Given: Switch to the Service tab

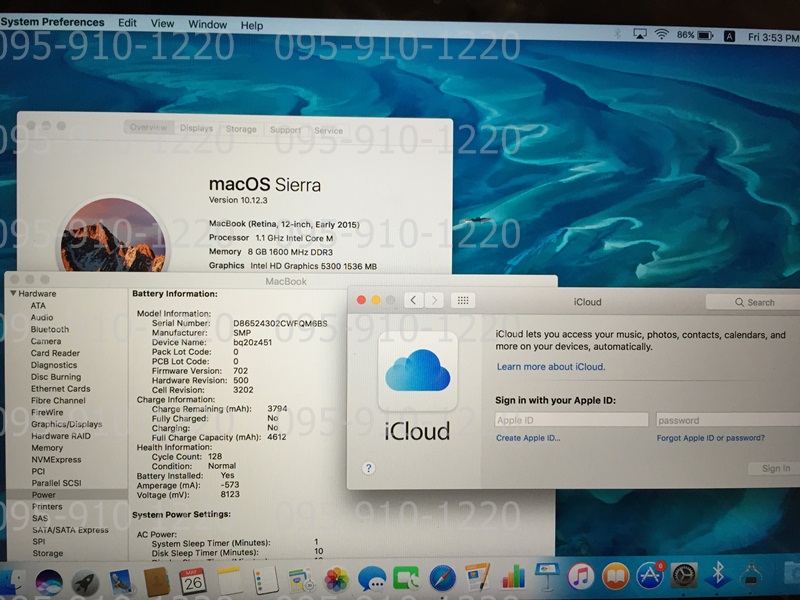Looking at the screenshot, I should pos(329,131).
